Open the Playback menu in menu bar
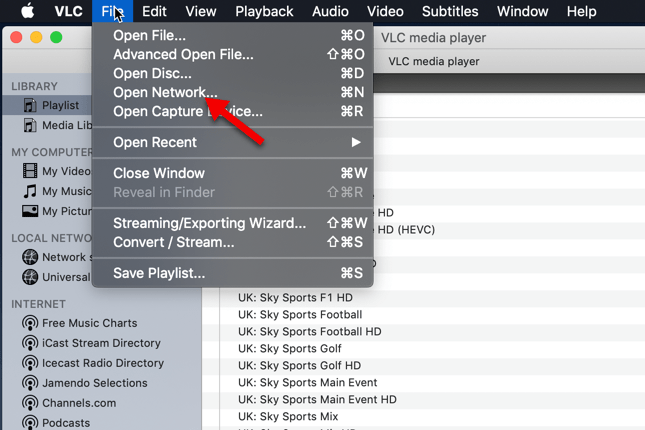645x430 pixels. [x=264, y=12]
